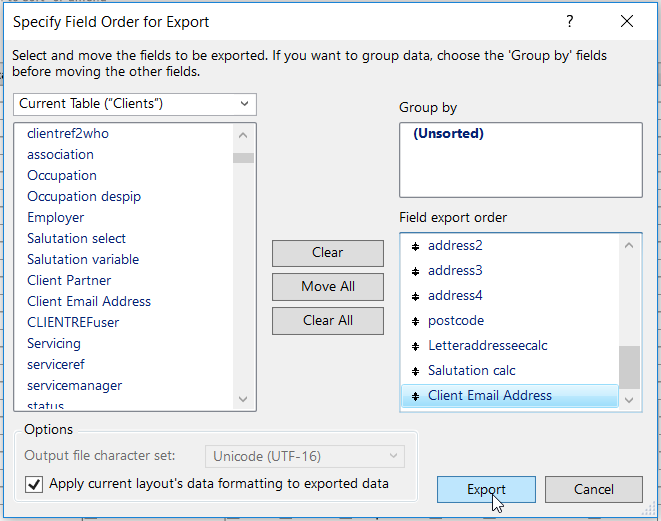Click the Clear All button

pyautogui.click(x=328, y=321)
